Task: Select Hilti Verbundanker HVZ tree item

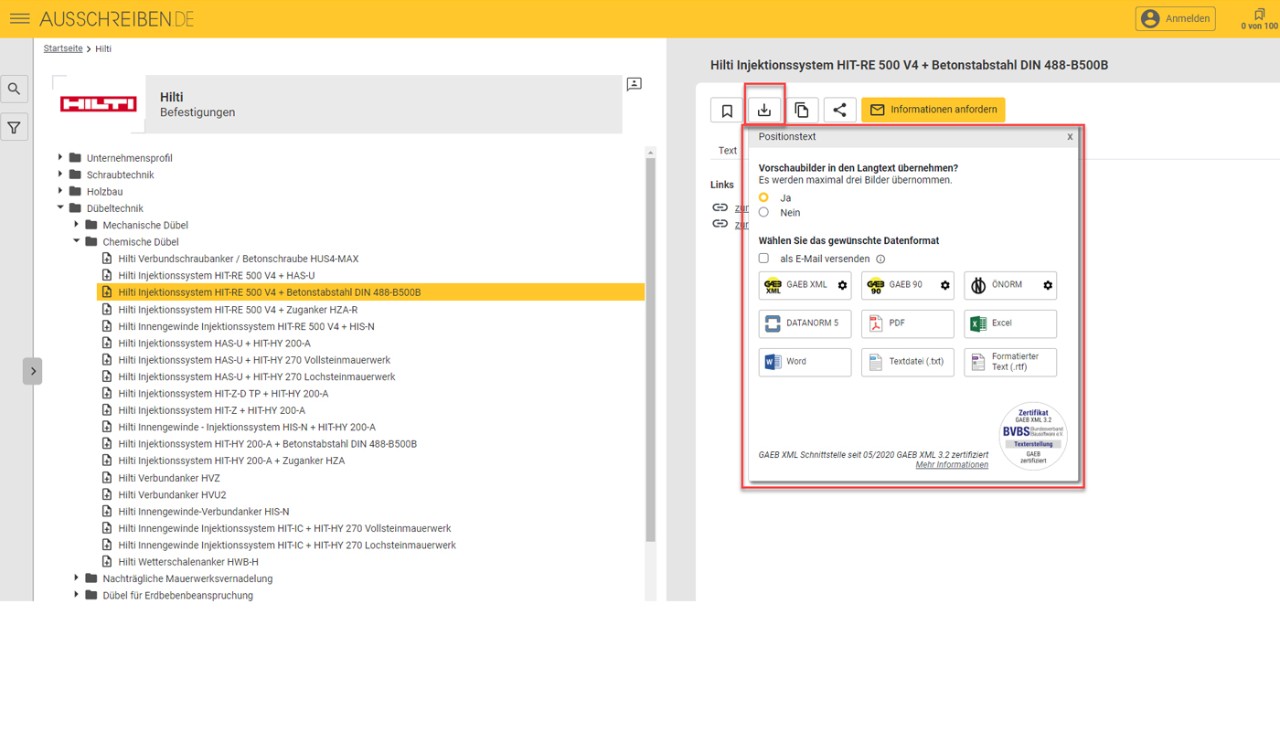Action: click(168, 478)
